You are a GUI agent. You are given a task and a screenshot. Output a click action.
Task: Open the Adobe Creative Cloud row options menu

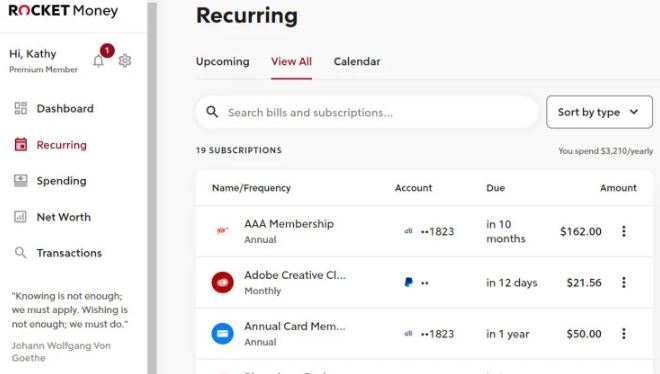(x=624, y=282)
